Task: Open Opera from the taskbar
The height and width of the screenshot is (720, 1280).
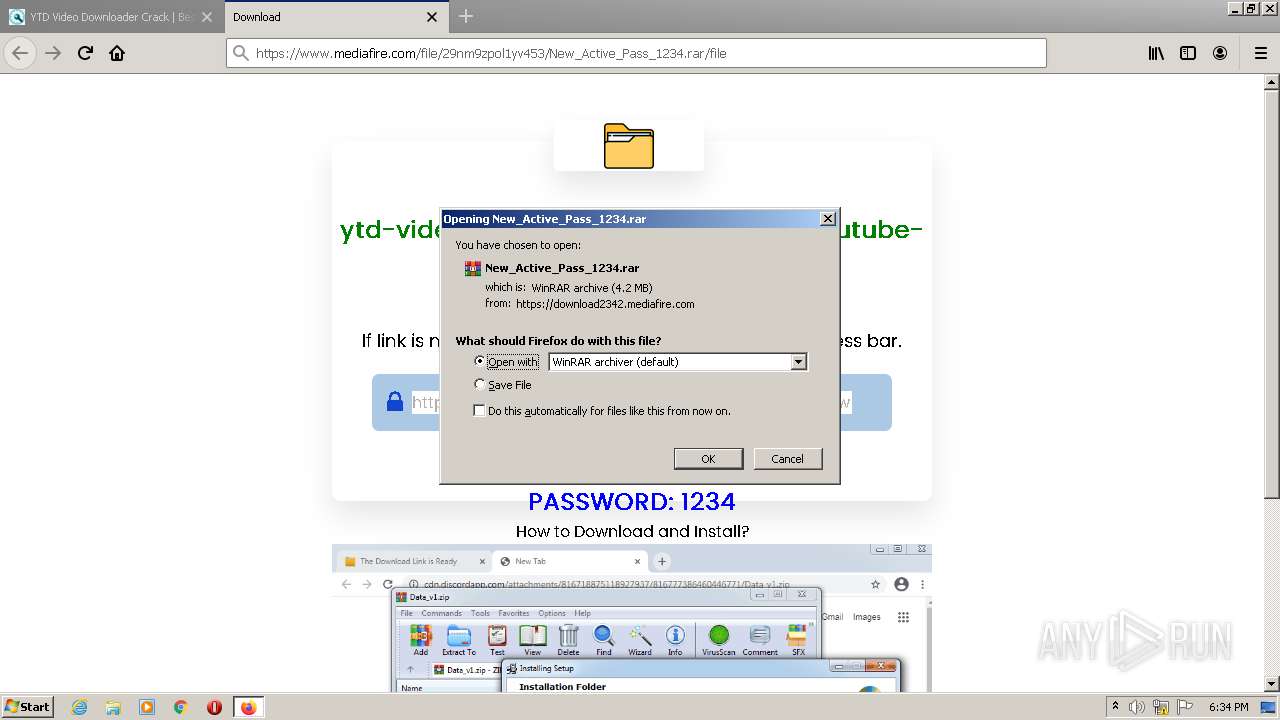Action: [x=214, y=707]
